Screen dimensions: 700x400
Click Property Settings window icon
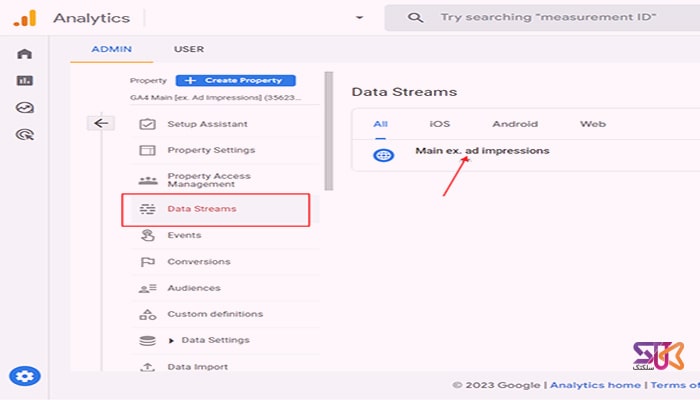coord(147,150)
